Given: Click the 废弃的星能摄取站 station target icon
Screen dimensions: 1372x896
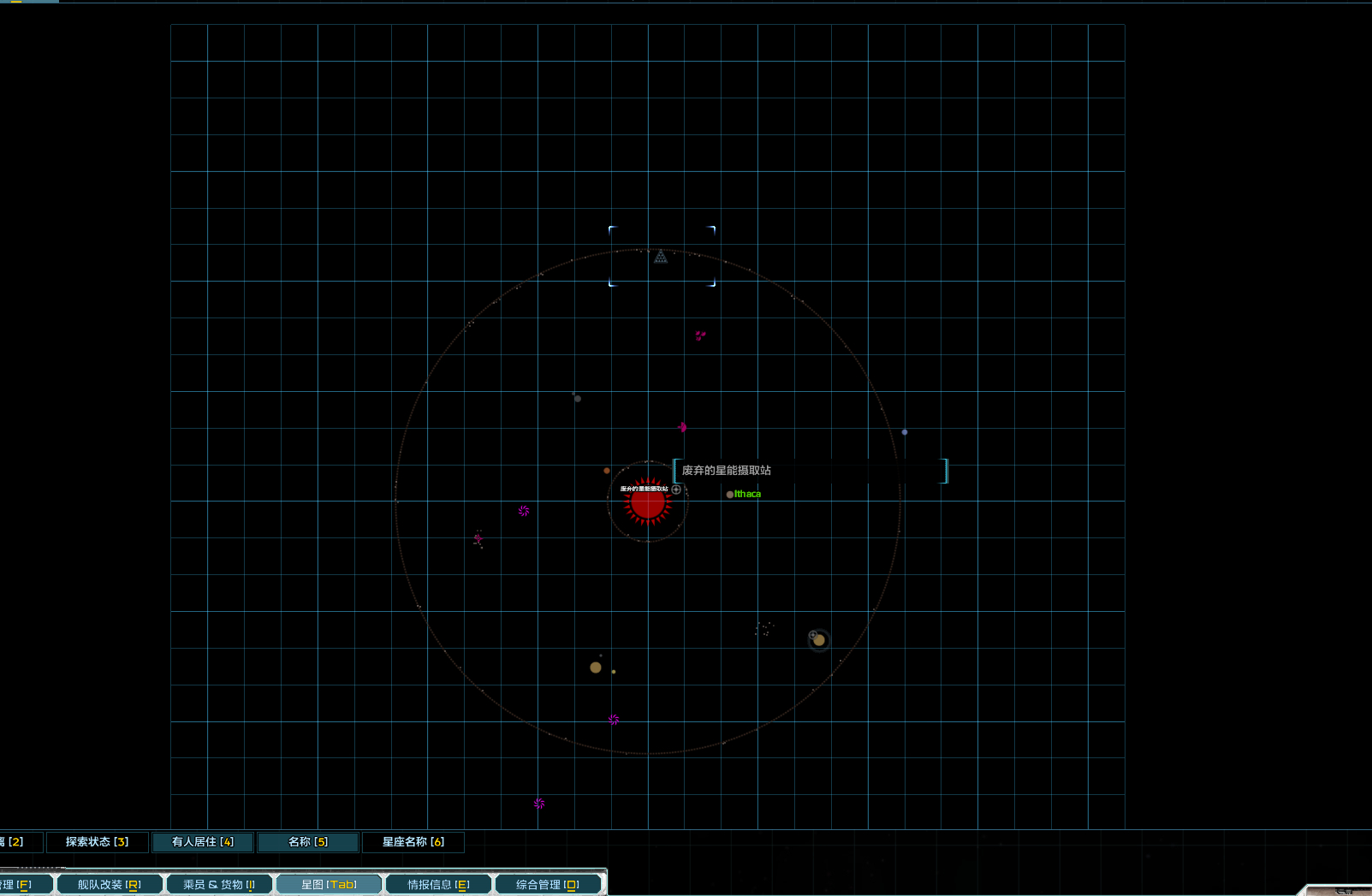Looking at the screenshot, I should pyautogui.click(x=676, y=490).
